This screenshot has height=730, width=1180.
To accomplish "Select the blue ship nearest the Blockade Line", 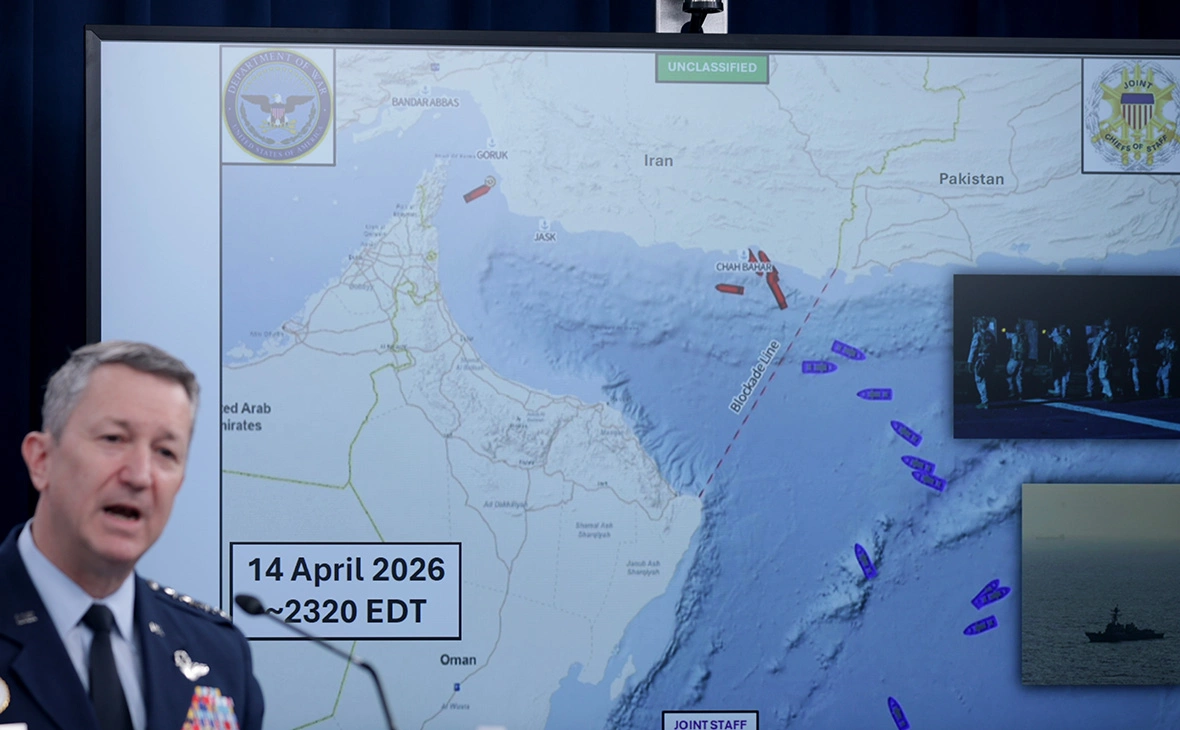I will (x=819, y=367).
